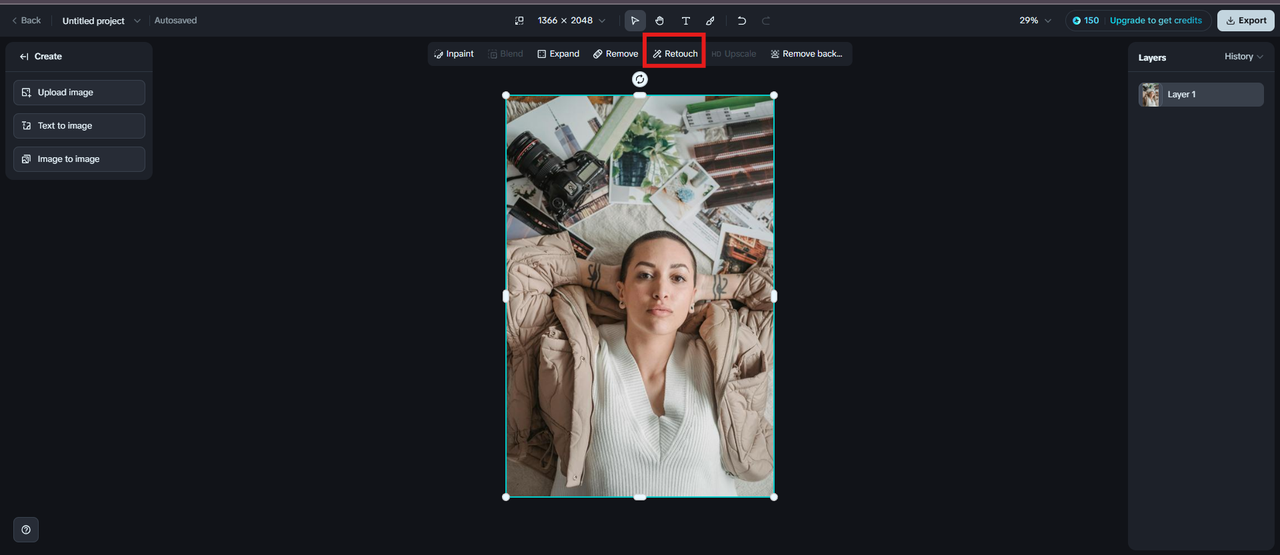Click the portrait image on the canvas

tap(640, 296)
